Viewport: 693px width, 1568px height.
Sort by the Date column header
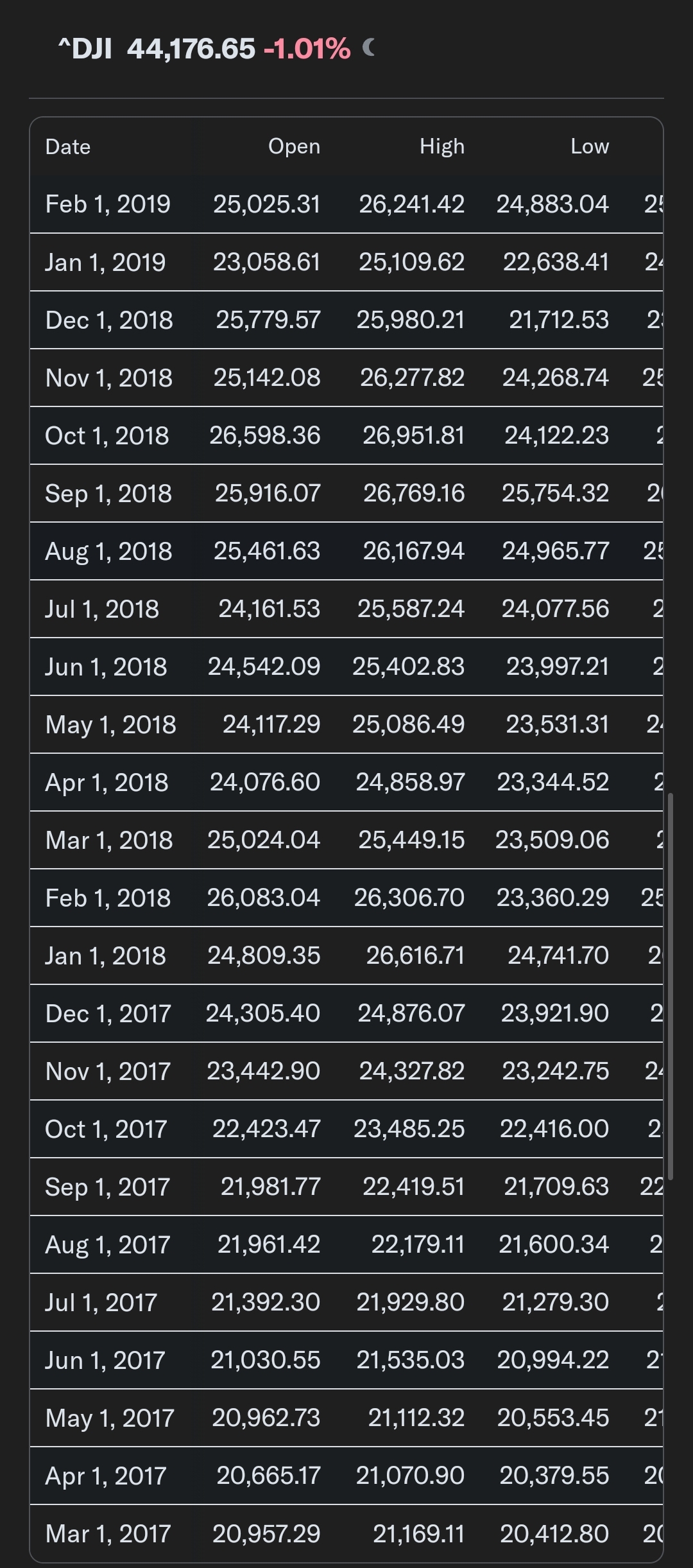68,147
